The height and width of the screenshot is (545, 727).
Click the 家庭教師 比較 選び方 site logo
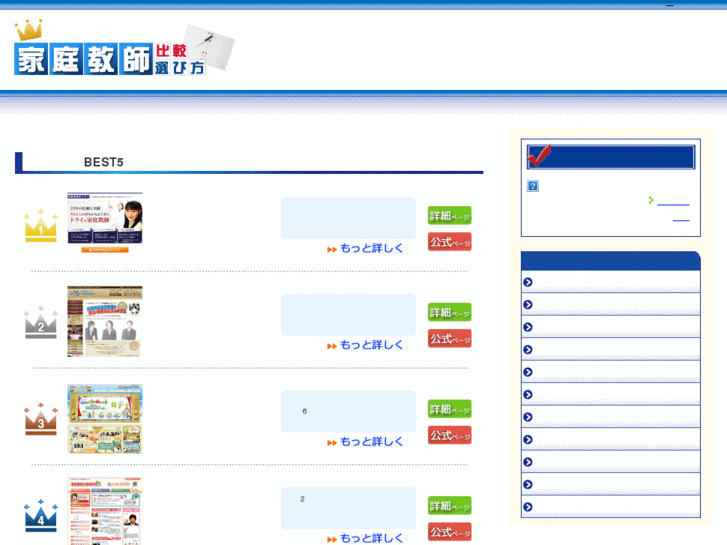point(124,48)
